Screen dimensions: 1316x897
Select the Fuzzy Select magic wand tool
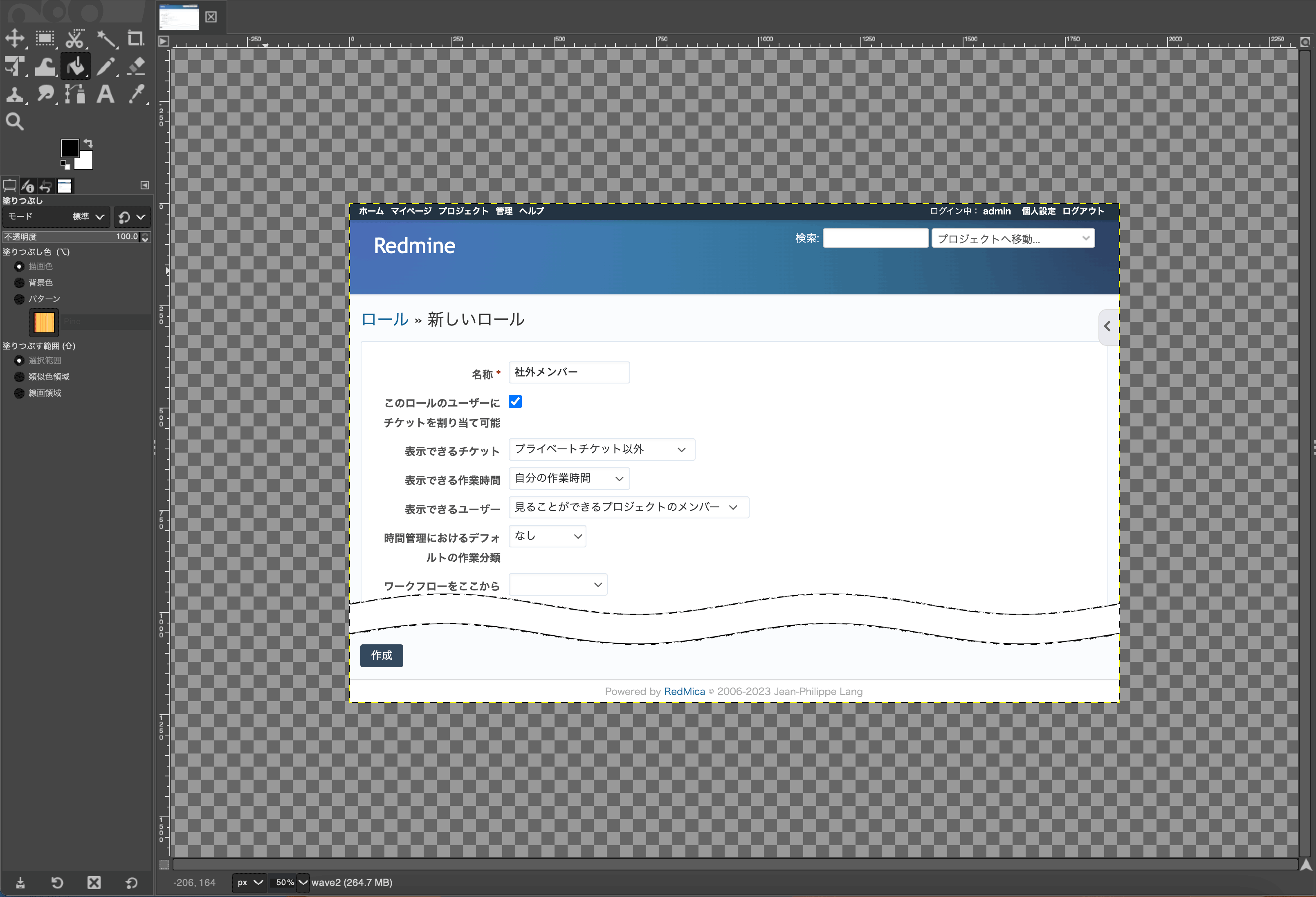106,38
